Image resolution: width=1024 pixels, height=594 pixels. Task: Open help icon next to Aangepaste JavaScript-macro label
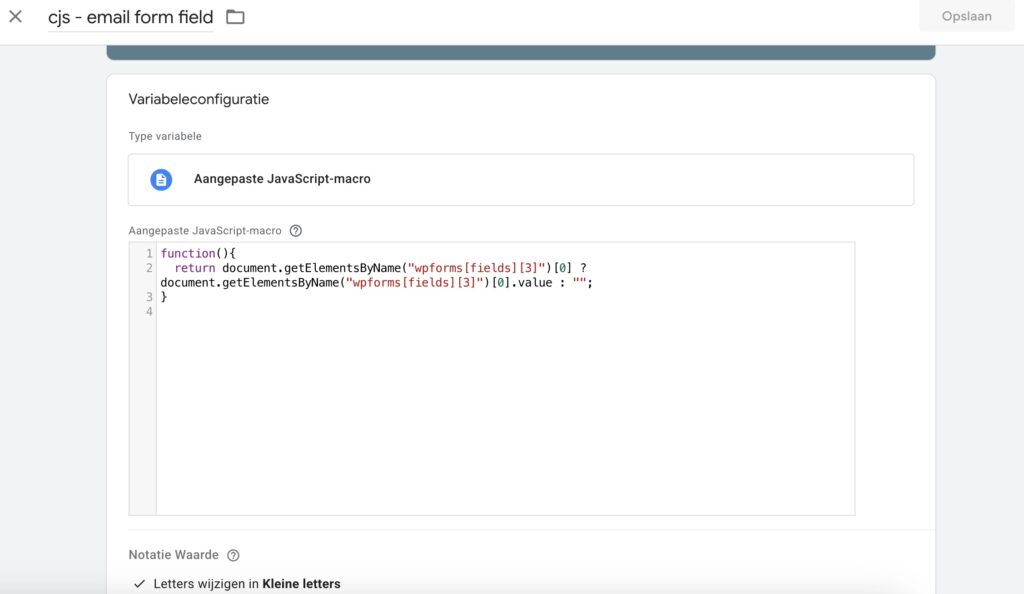pyautogui.click(x=296, y=230)
